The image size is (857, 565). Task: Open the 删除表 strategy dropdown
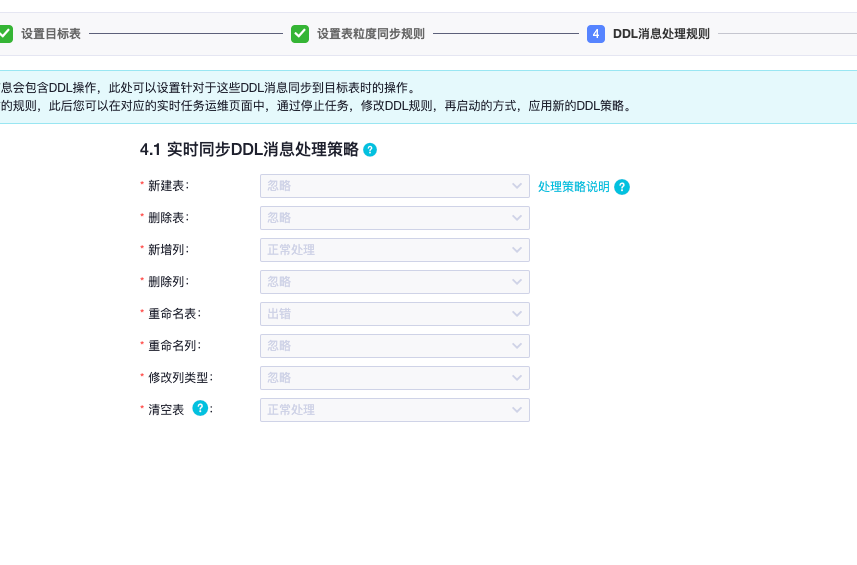pyautogui.click(x=395, y=218)
